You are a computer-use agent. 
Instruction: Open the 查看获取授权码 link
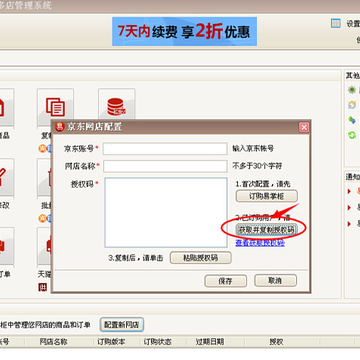260,243
